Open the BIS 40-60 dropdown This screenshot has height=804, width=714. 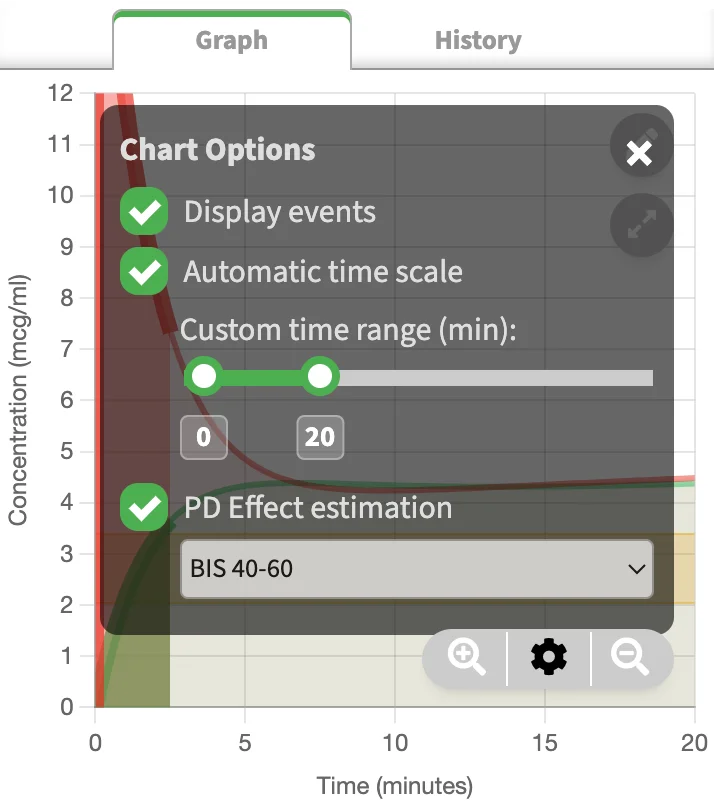[417, 569]
